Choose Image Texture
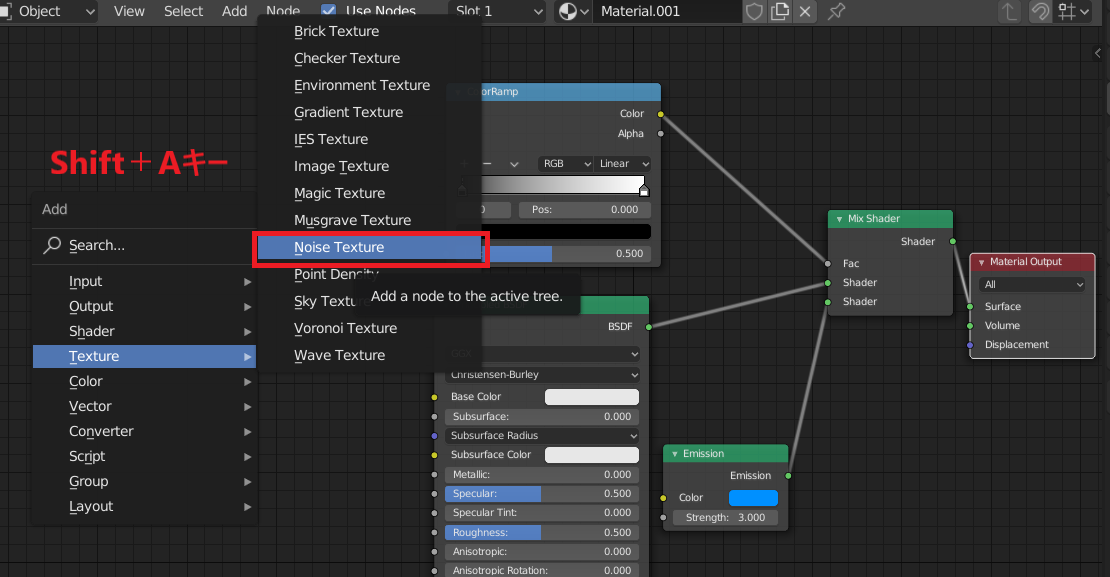 [369, 166]
